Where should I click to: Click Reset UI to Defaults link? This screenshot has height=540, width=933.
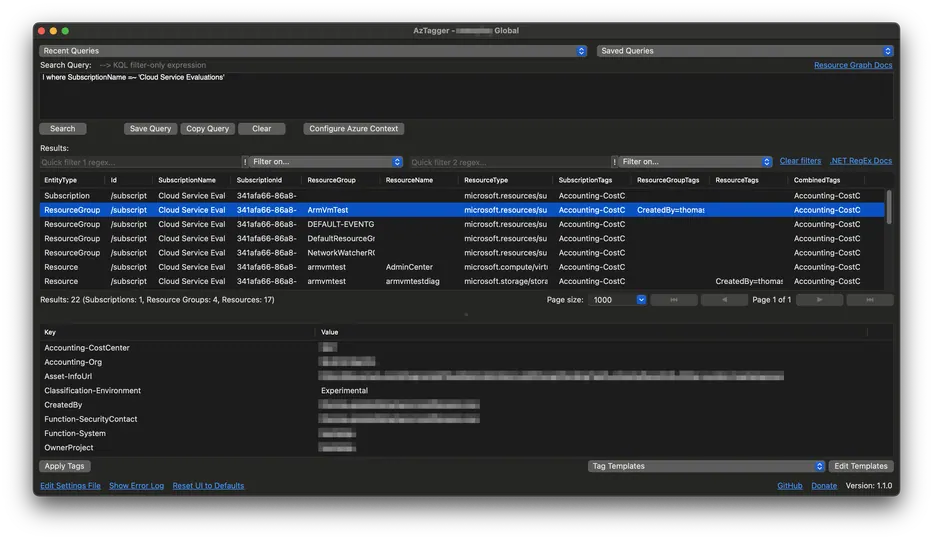coord(208,486)
